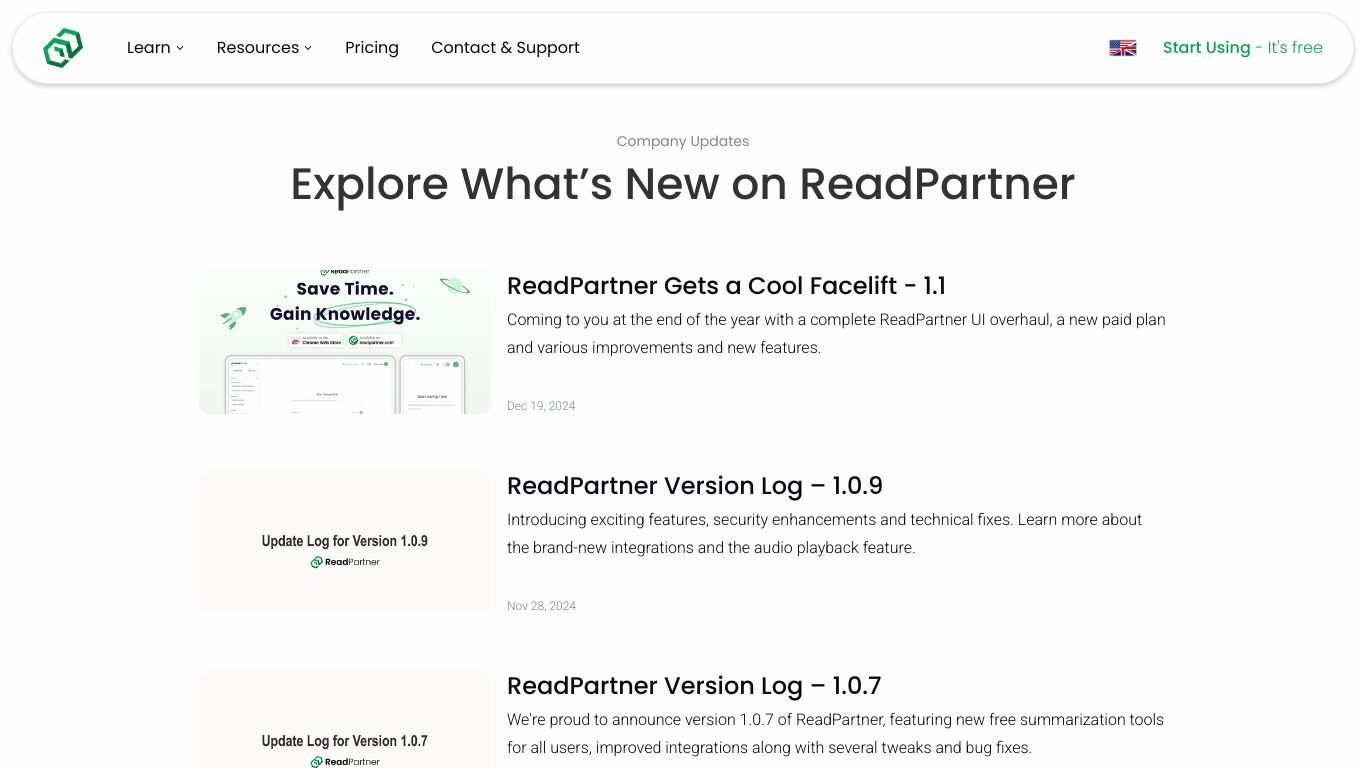Click the ReadPartner logo icon
The width and height of the screenshot is (1366, 768).
pos(63,48)
